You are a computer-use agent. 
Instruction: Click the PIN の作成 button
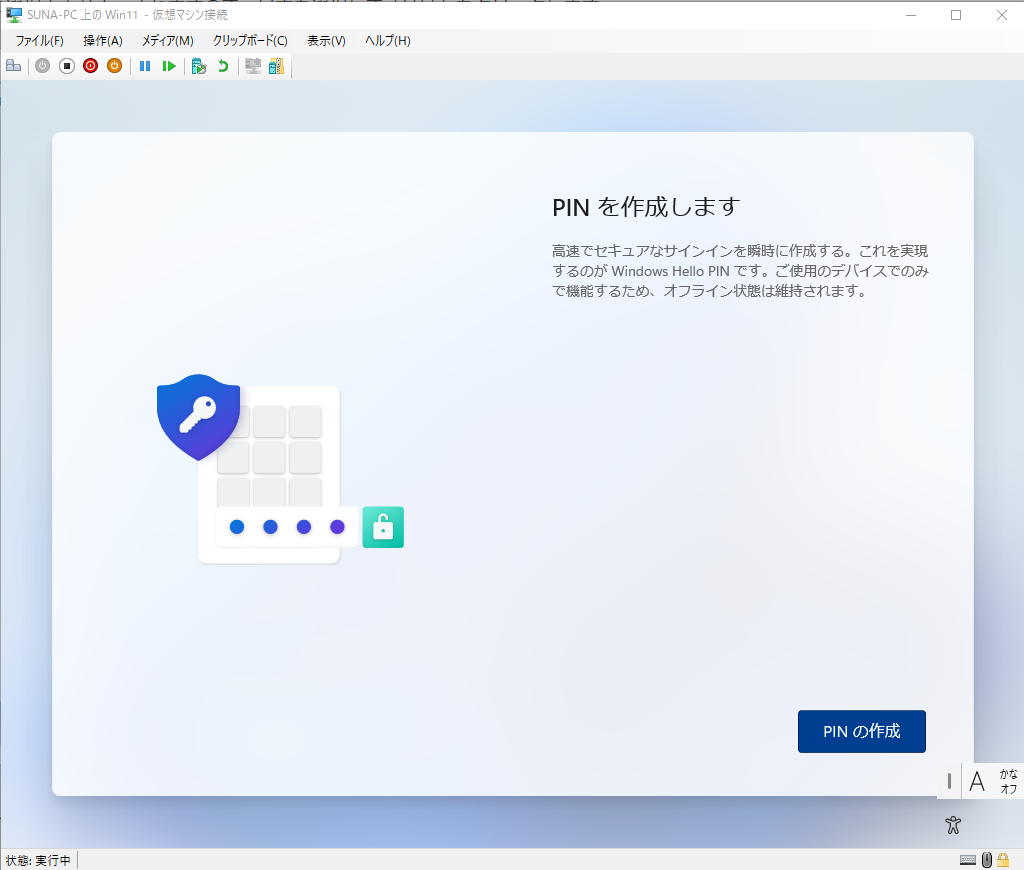click(861, 732)
